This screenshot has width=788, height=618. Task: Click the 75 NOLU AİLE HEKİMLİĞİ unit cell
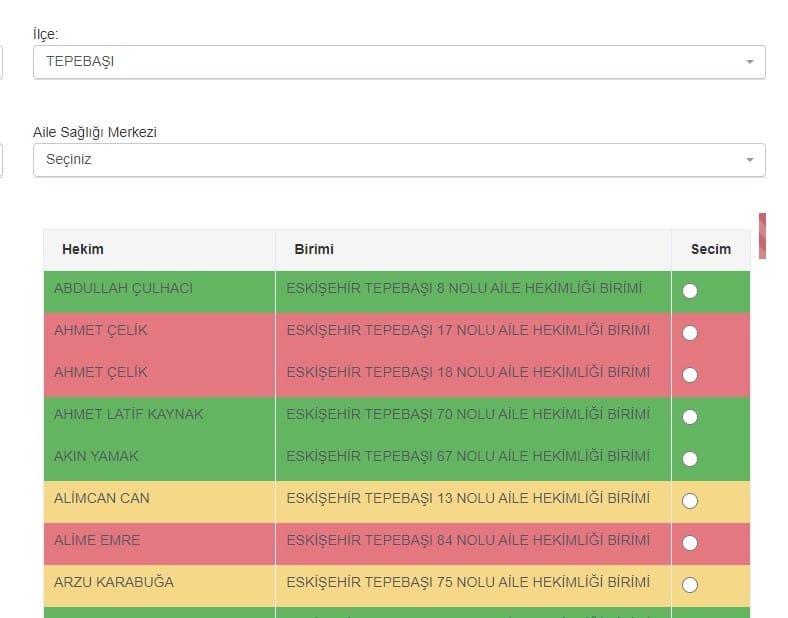(468, 583)
